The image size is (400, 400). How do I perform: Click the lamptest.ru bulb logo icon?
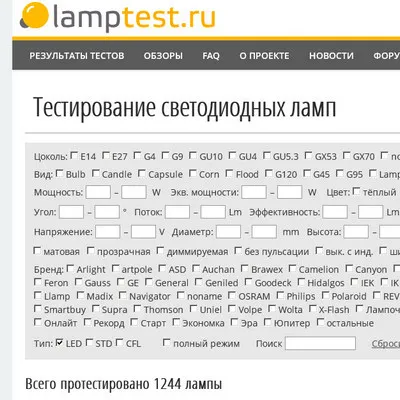point(34,16)
